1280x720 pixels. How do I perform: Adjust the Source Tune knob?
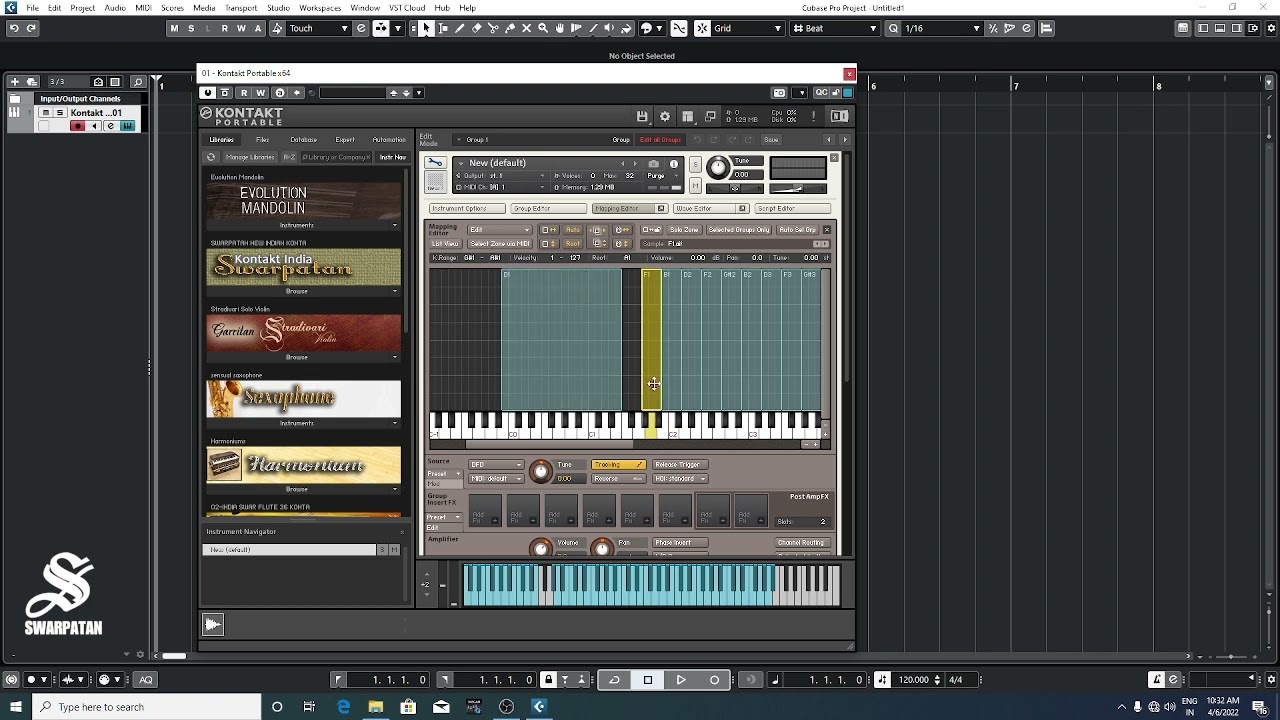pyautogui.click(x=540, y=471)
